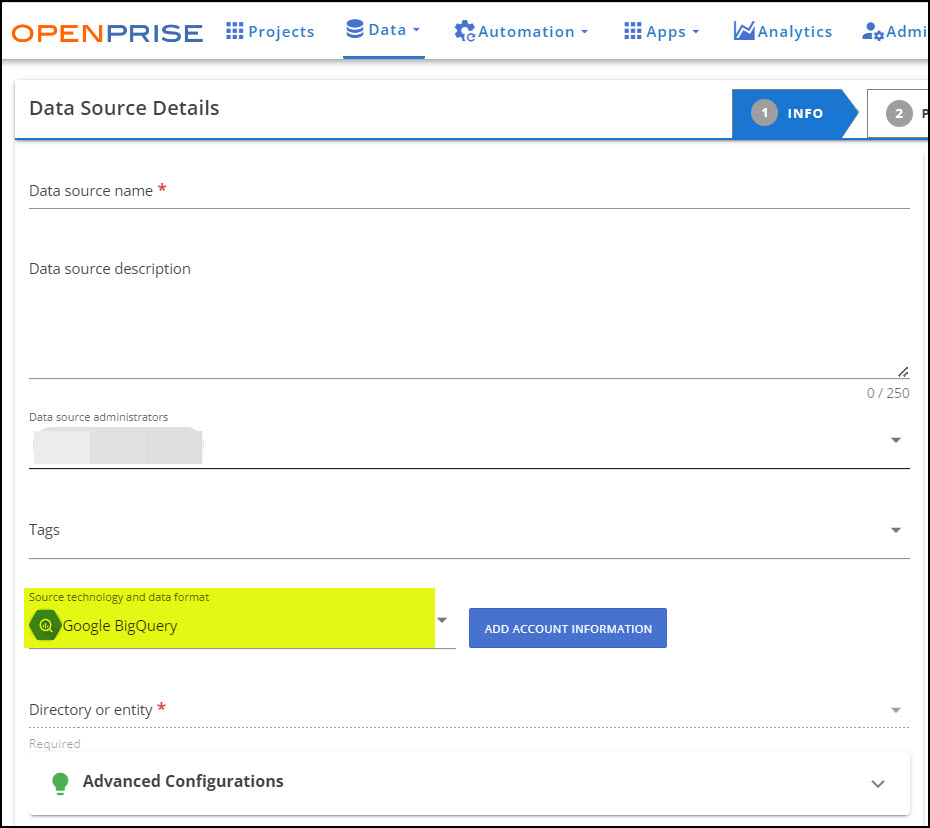
Task: Go to wizard step 2
Action: (899, 113)
